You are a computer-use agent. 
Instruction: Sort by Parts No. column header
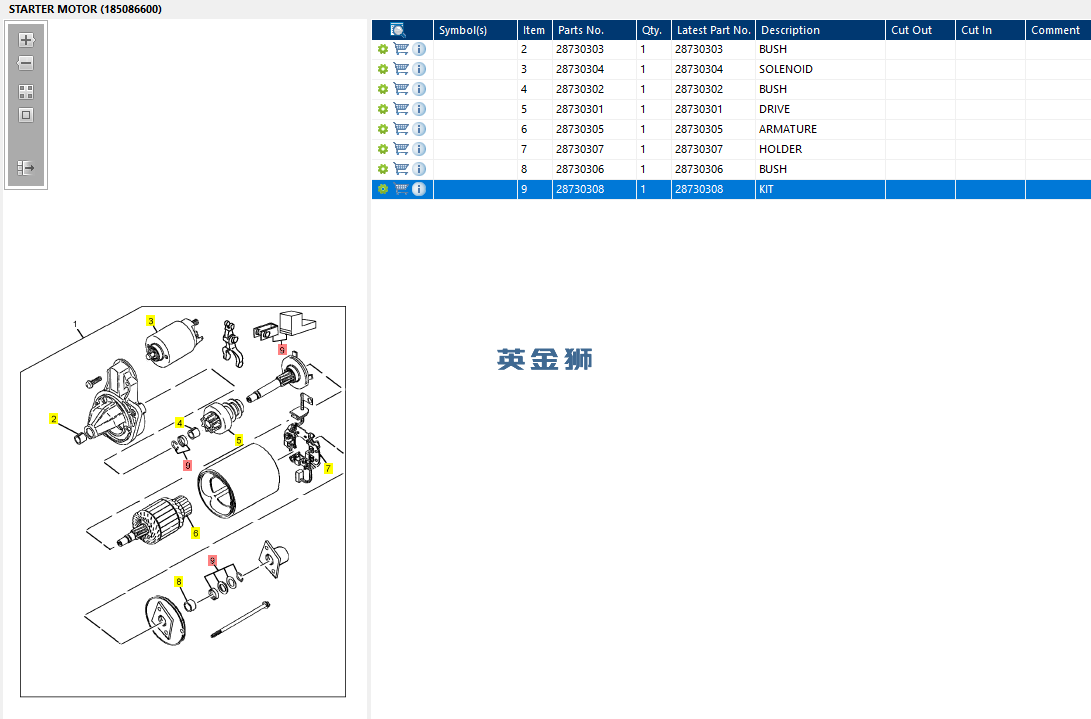pos(595,30)
